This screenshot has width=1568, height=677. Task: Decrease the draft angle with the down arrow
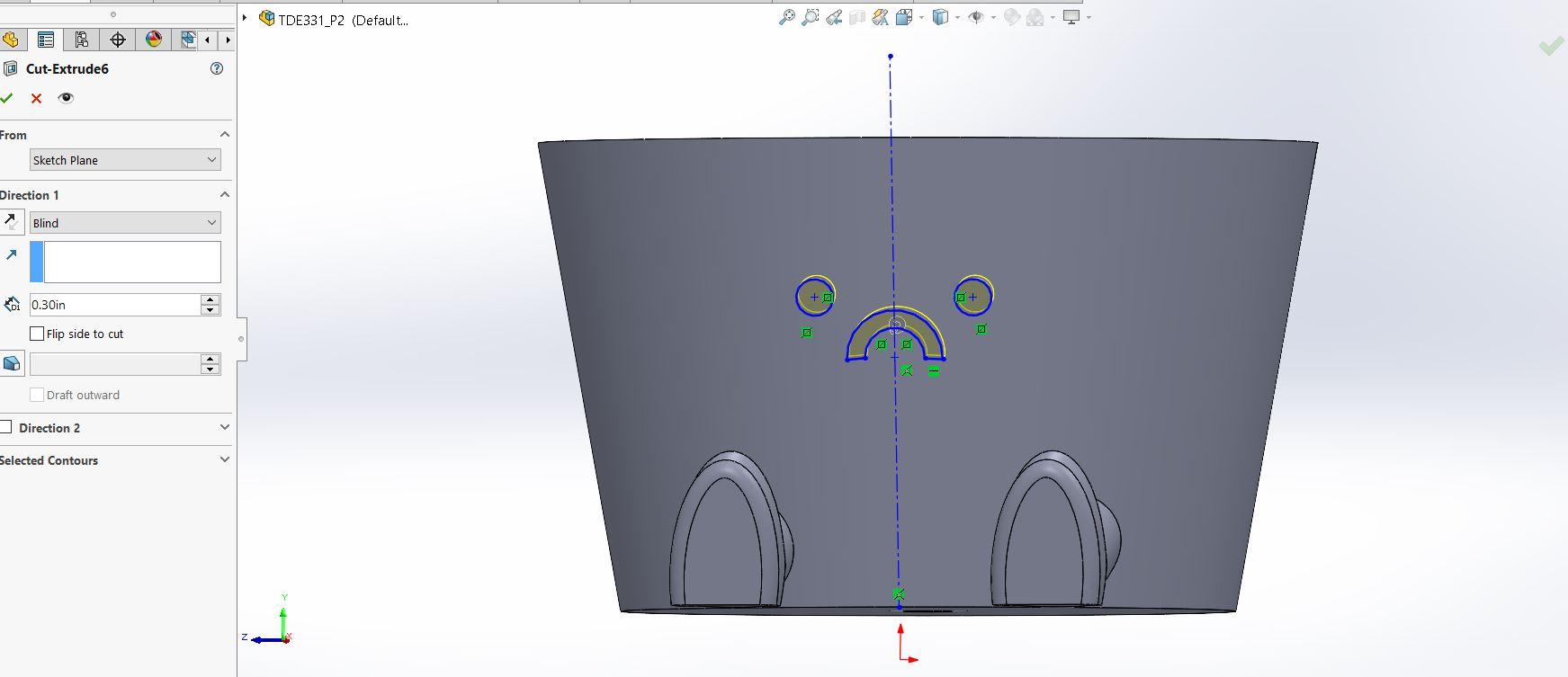pyautogui.click(x=211, y=370)
